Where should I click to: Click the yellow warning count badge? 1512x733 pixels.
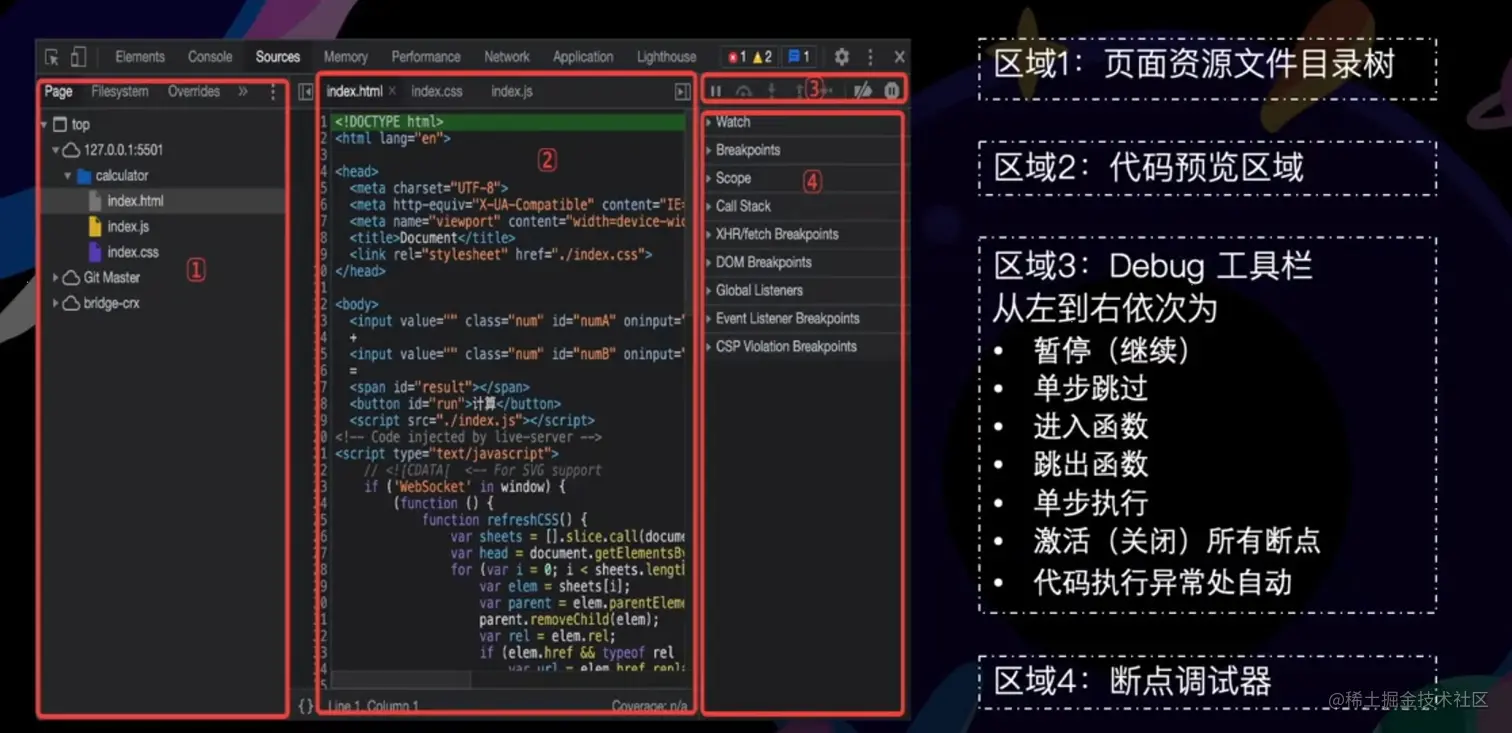coord(762,57)
